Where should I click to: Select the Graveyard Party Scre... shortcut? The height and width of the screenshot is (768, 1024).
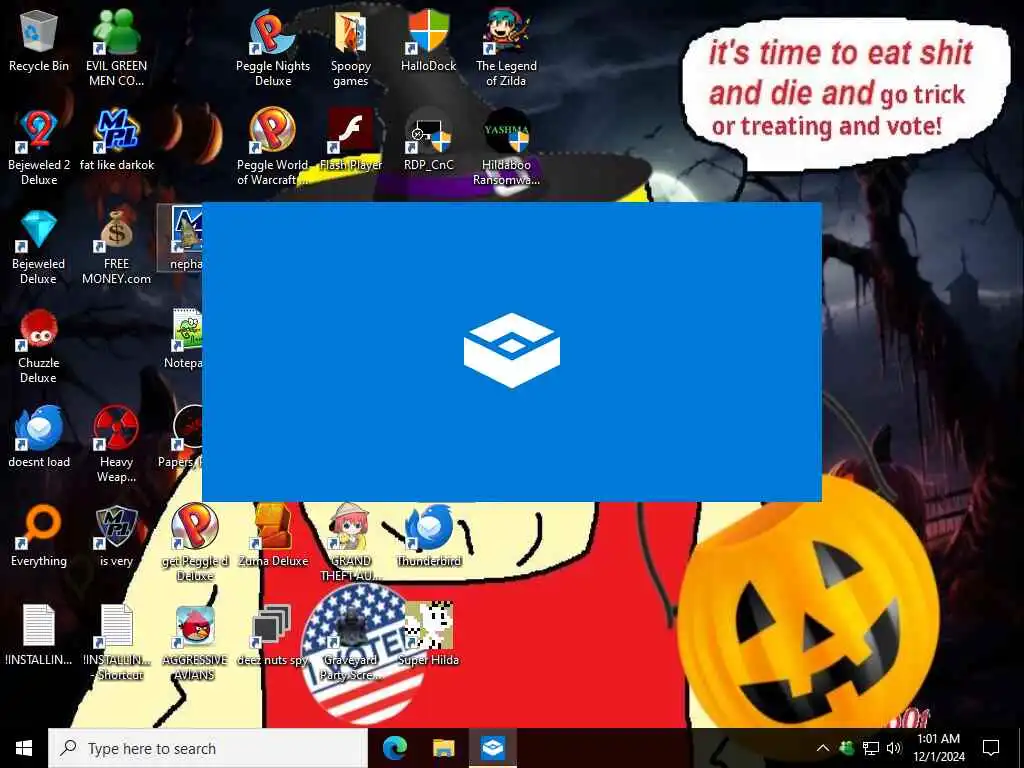point(350,643)
